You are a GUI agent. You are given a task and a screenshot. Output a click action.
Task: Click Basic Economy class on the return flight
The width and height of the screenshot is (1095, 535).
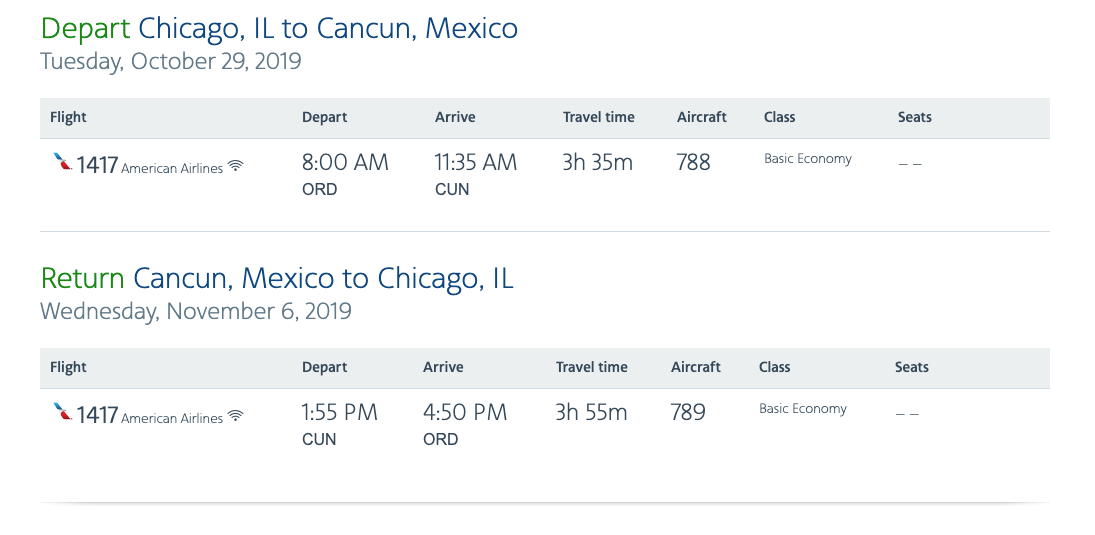(803, 409)
